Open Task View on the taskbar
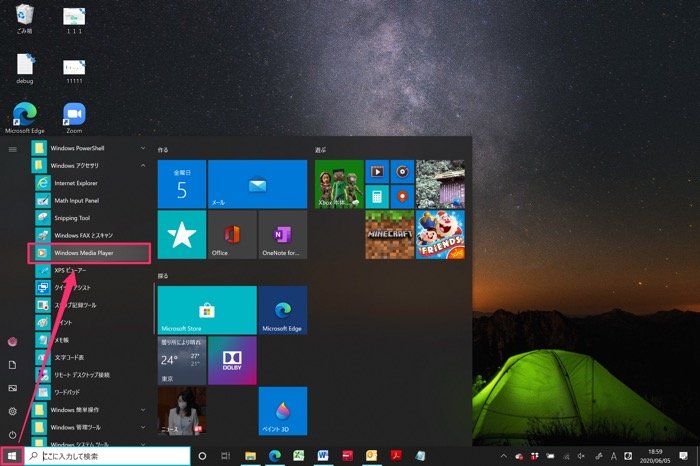 click(226, 456)
